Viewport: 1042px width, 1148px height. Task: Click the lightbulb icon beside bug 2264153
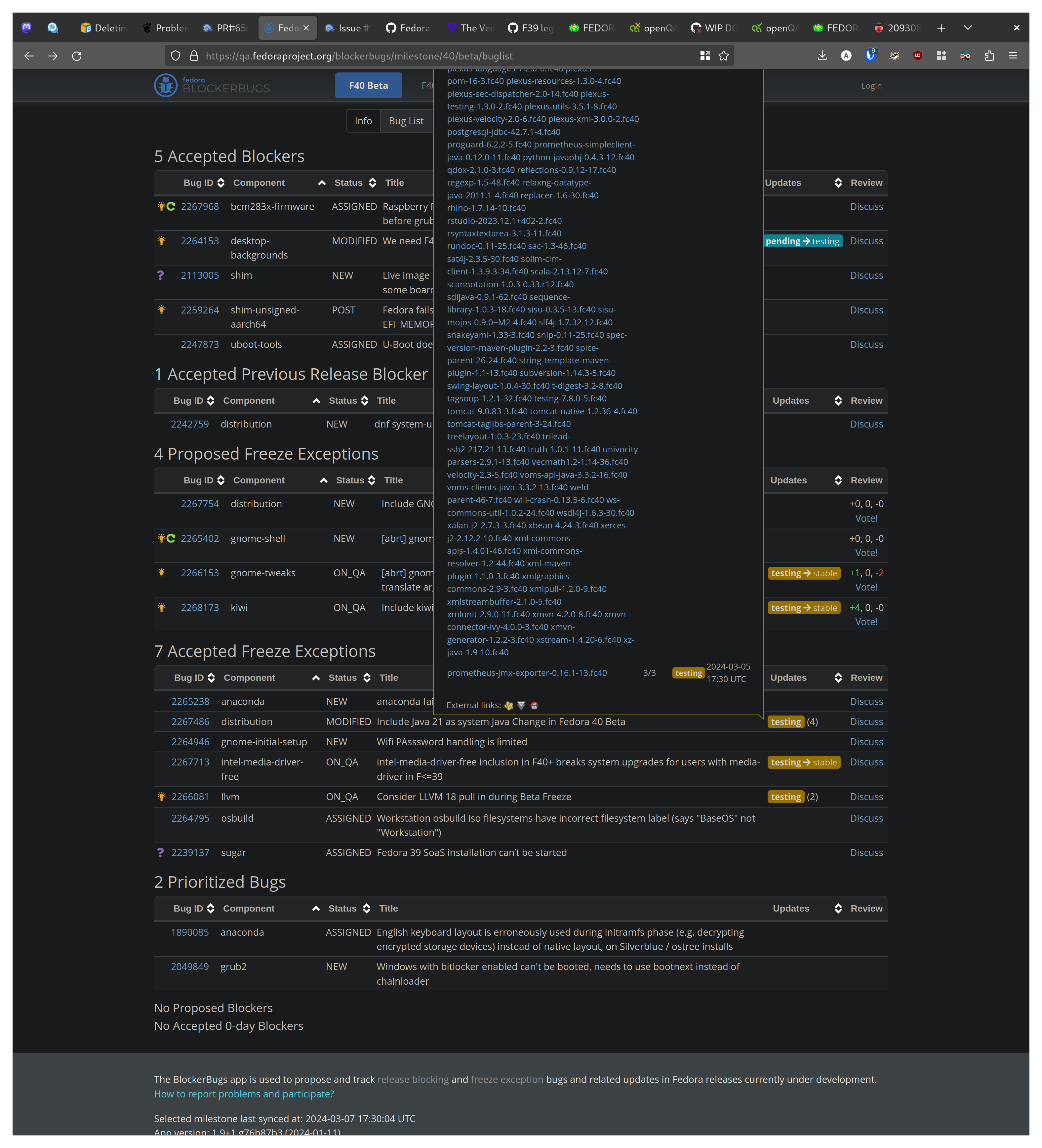[162, 241]
